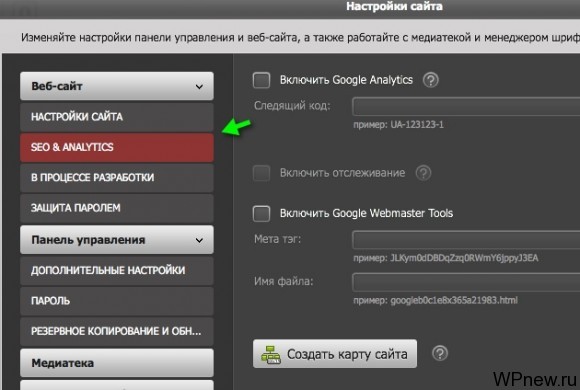The image size is (580, 390).
Task: Open help icon beside Создать карту сайта
Action: point(440,353)
